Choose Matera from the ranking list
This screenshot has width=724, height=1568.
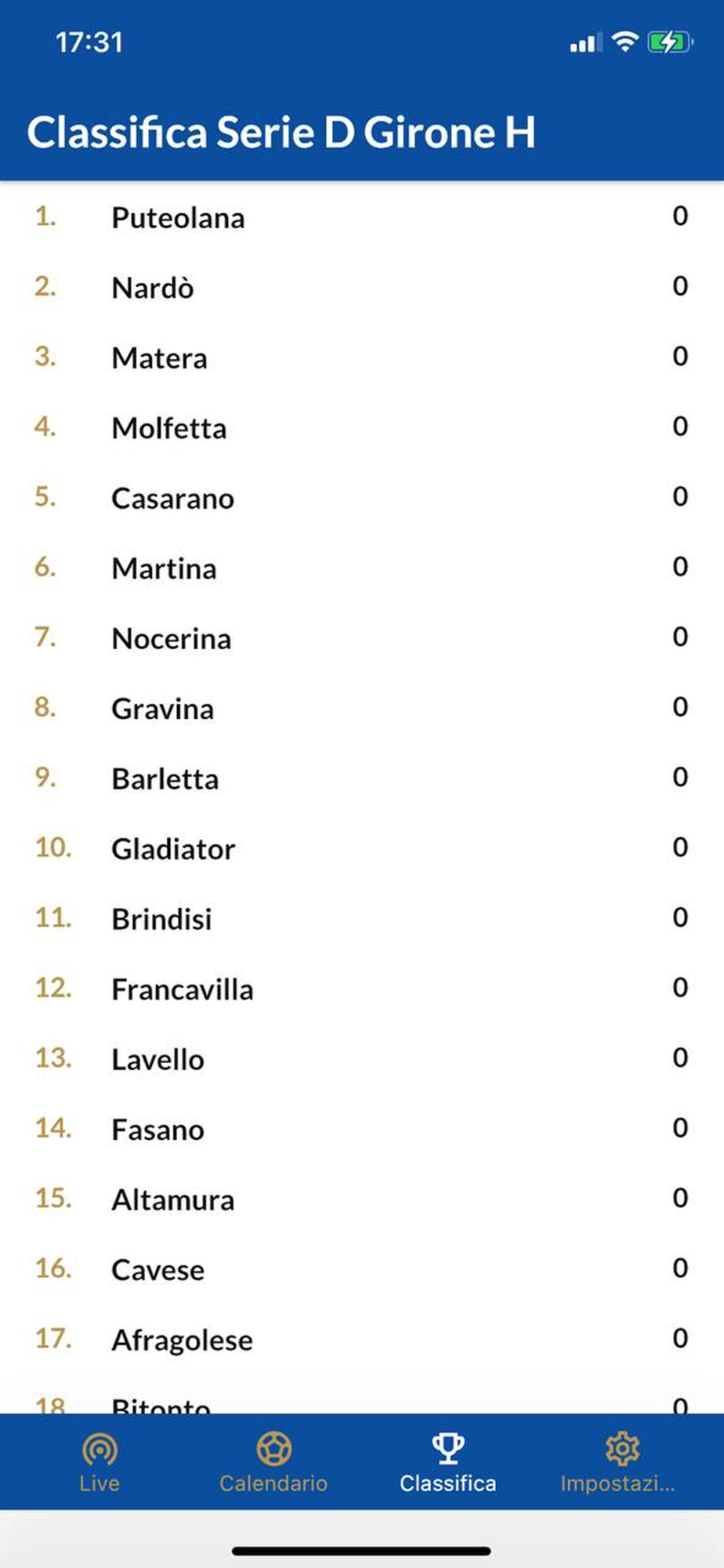pos(362,358)
